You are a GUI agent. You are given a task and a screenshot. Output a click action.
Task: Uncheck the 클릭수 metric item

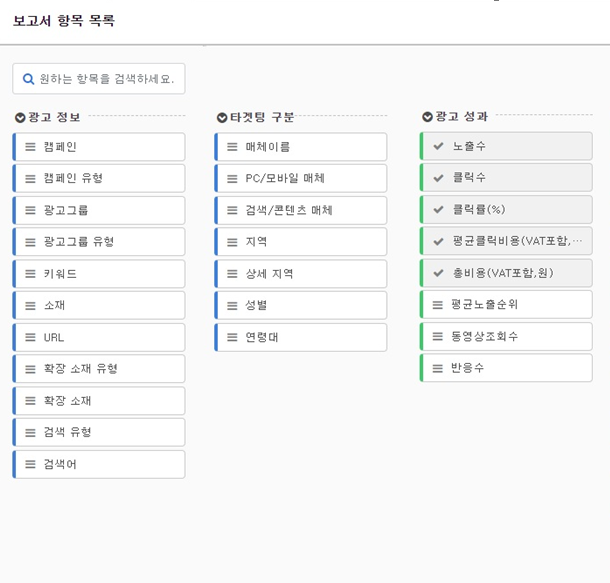(x=506, y=178)
